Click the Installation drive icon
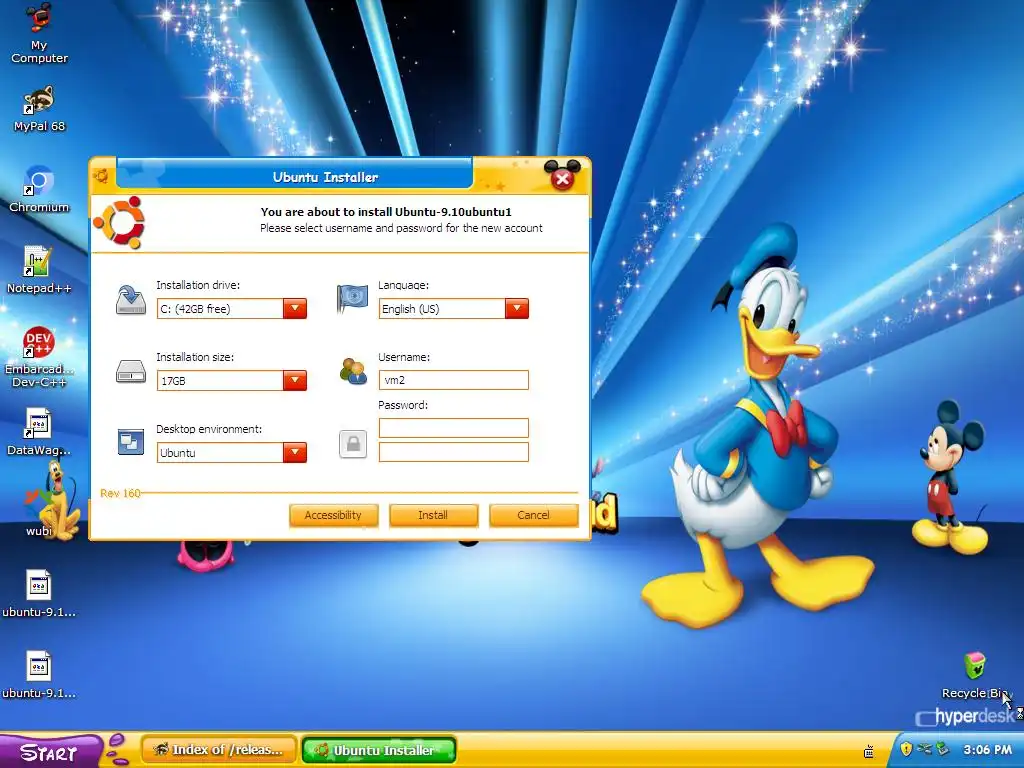 point(131,300)
